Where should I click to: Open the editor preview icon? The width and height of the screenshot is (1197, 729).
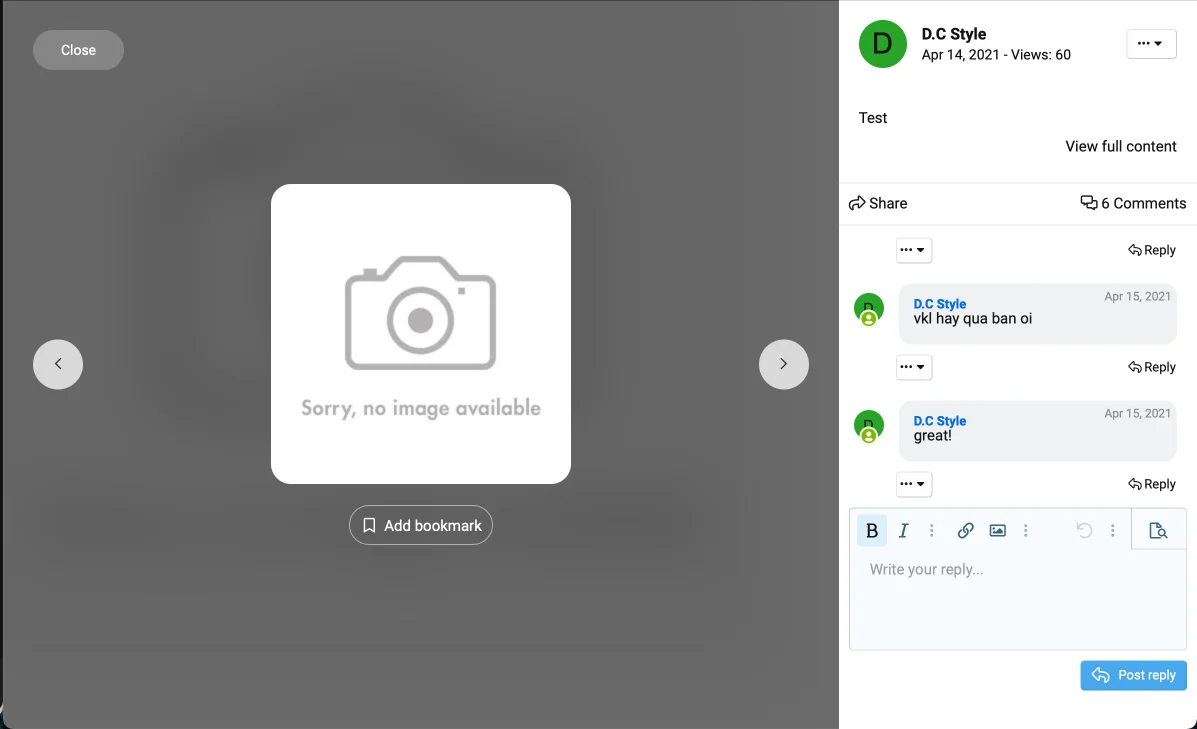1158,531
